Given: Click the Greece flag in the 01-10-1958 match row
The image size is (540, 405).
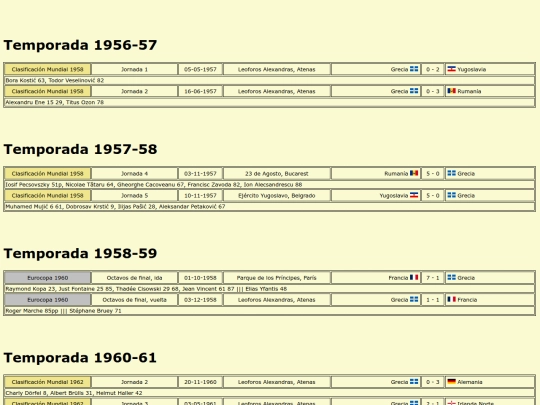Looking at the screenshot, I should pos(451,278).
